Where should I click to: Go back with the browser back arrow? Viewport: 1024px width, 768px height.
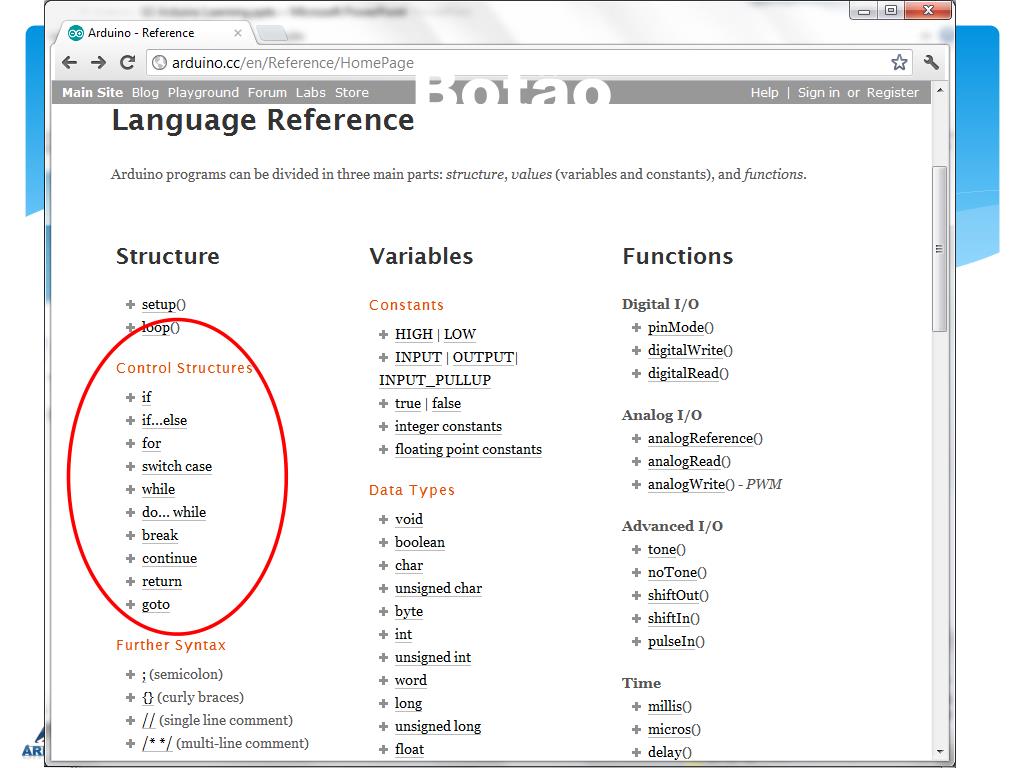(x=70, y=63)
